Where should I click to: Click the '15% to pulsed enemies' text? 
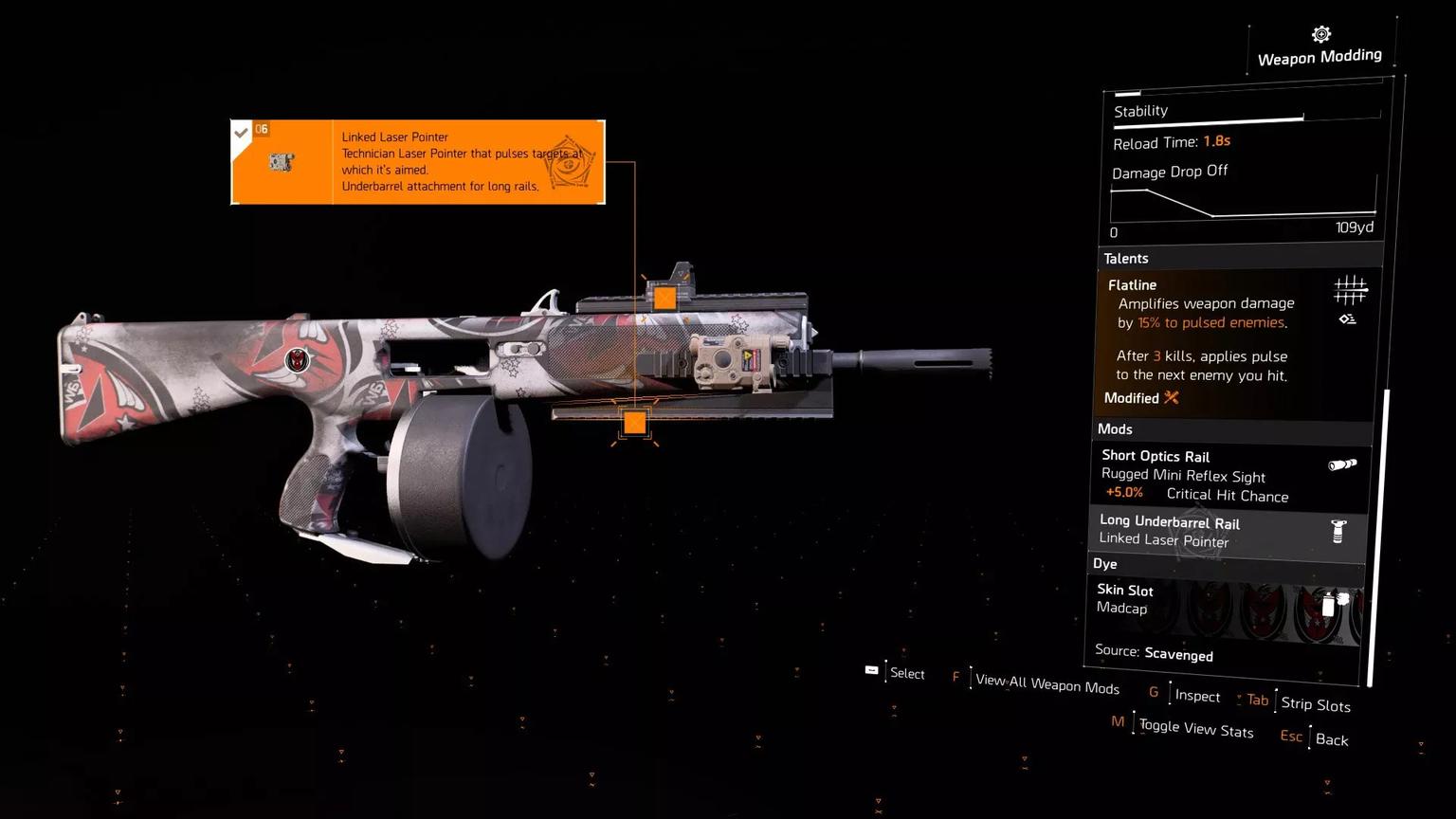coord(1211,322)
